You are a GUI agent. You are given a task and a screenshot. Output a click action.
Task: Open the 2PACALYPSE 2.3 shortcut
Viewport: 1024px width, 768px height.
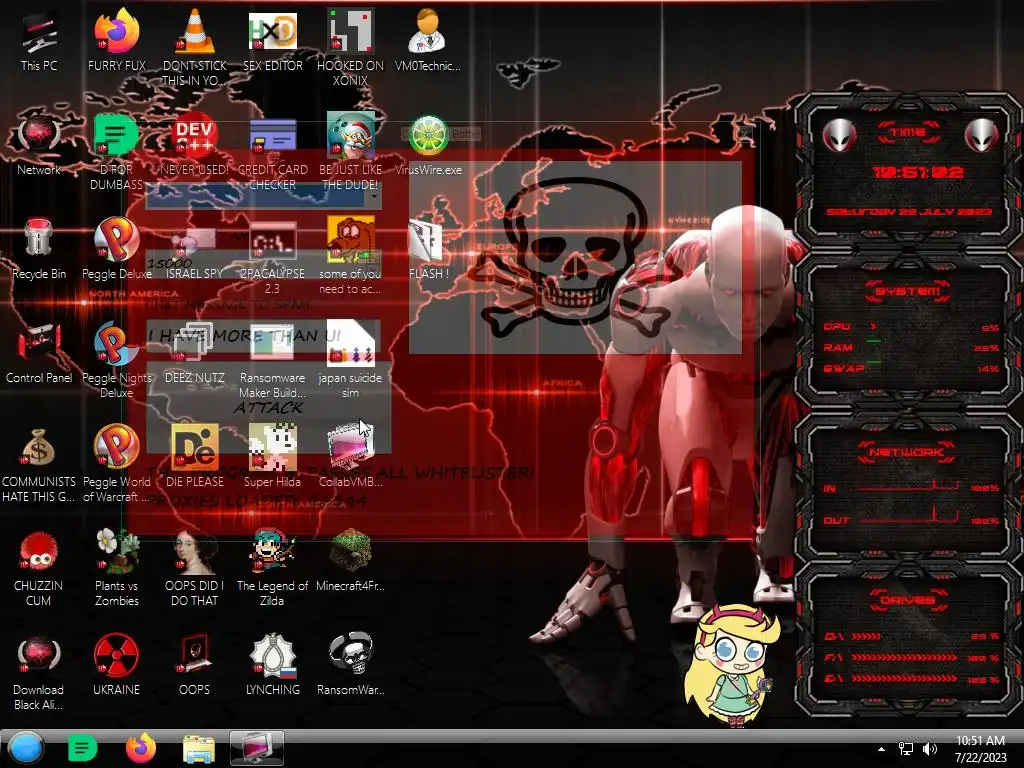[x=272, y=256]
